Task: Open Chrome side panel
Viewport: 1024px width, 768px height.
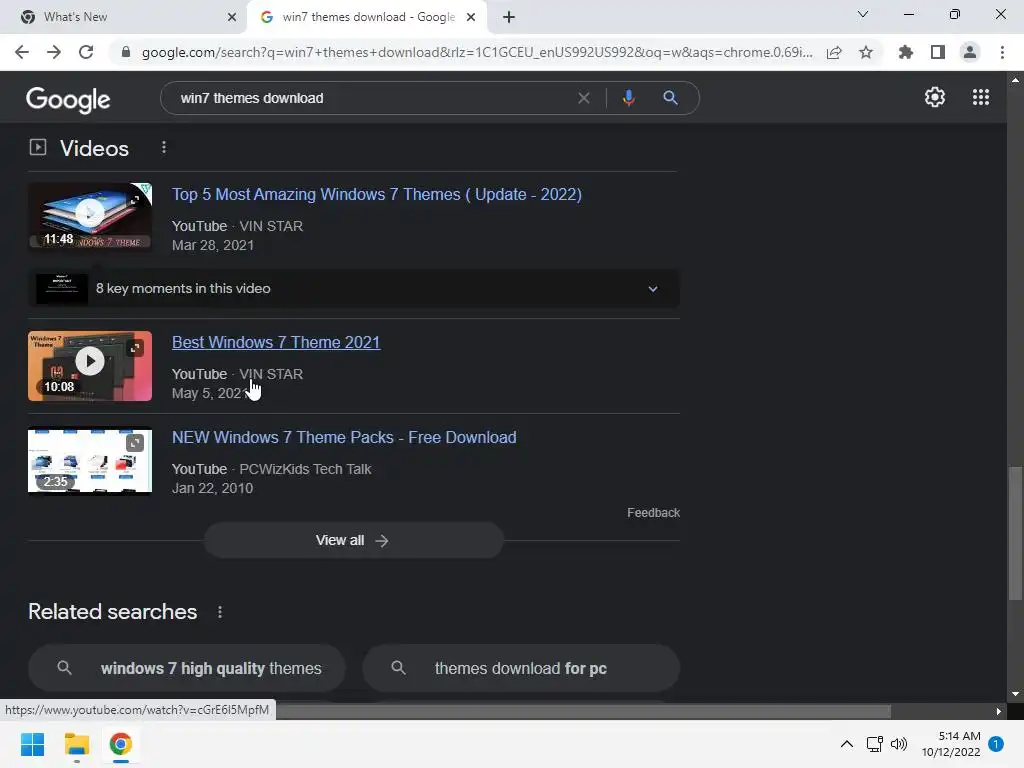Action: 938,52
